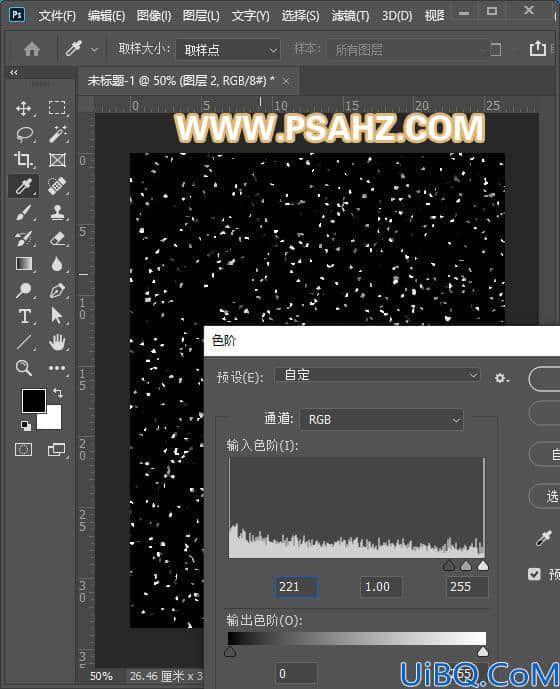The height and width of the screenshot is (689, 560).
Task: Open the Image menu
Action: point(154,16)
